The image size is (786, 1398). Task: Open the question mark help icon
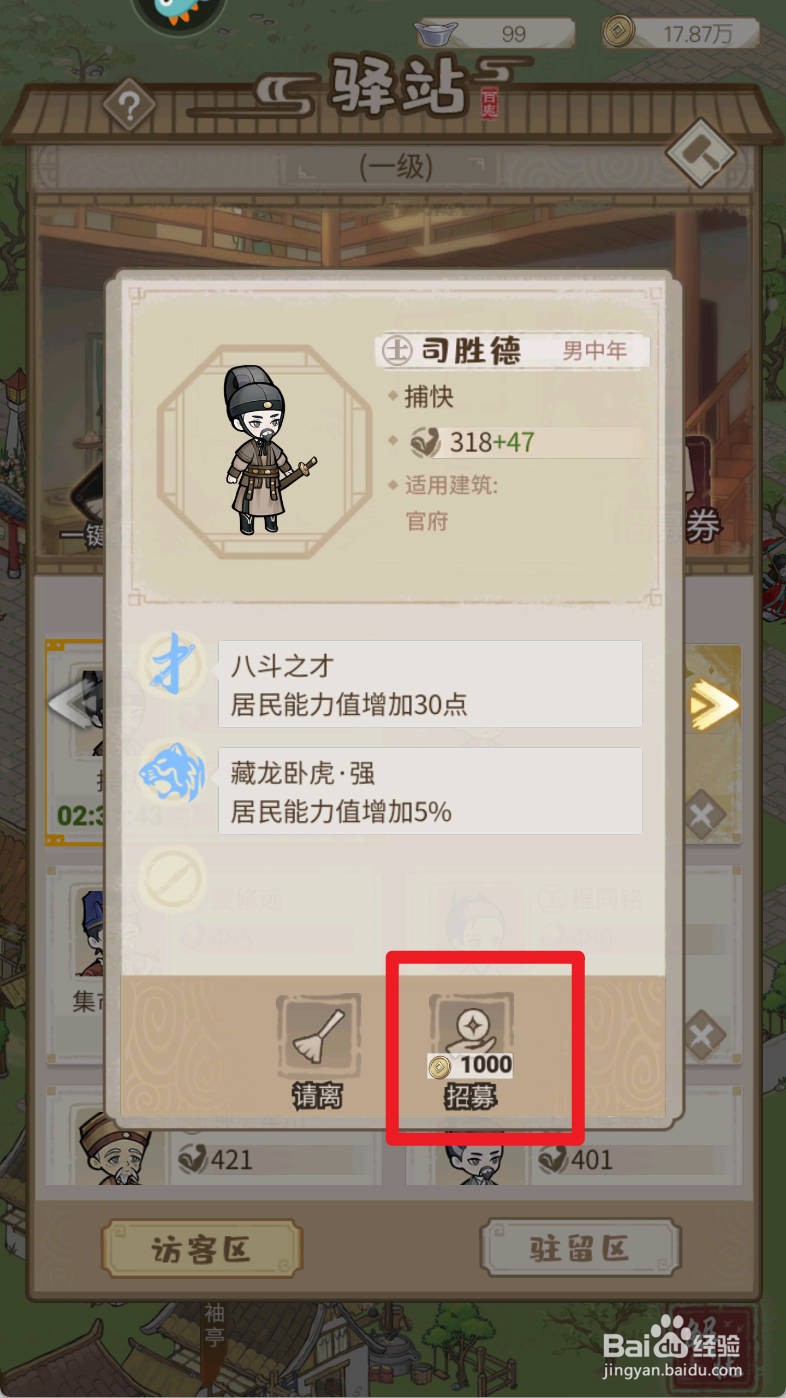pos(129,104)
